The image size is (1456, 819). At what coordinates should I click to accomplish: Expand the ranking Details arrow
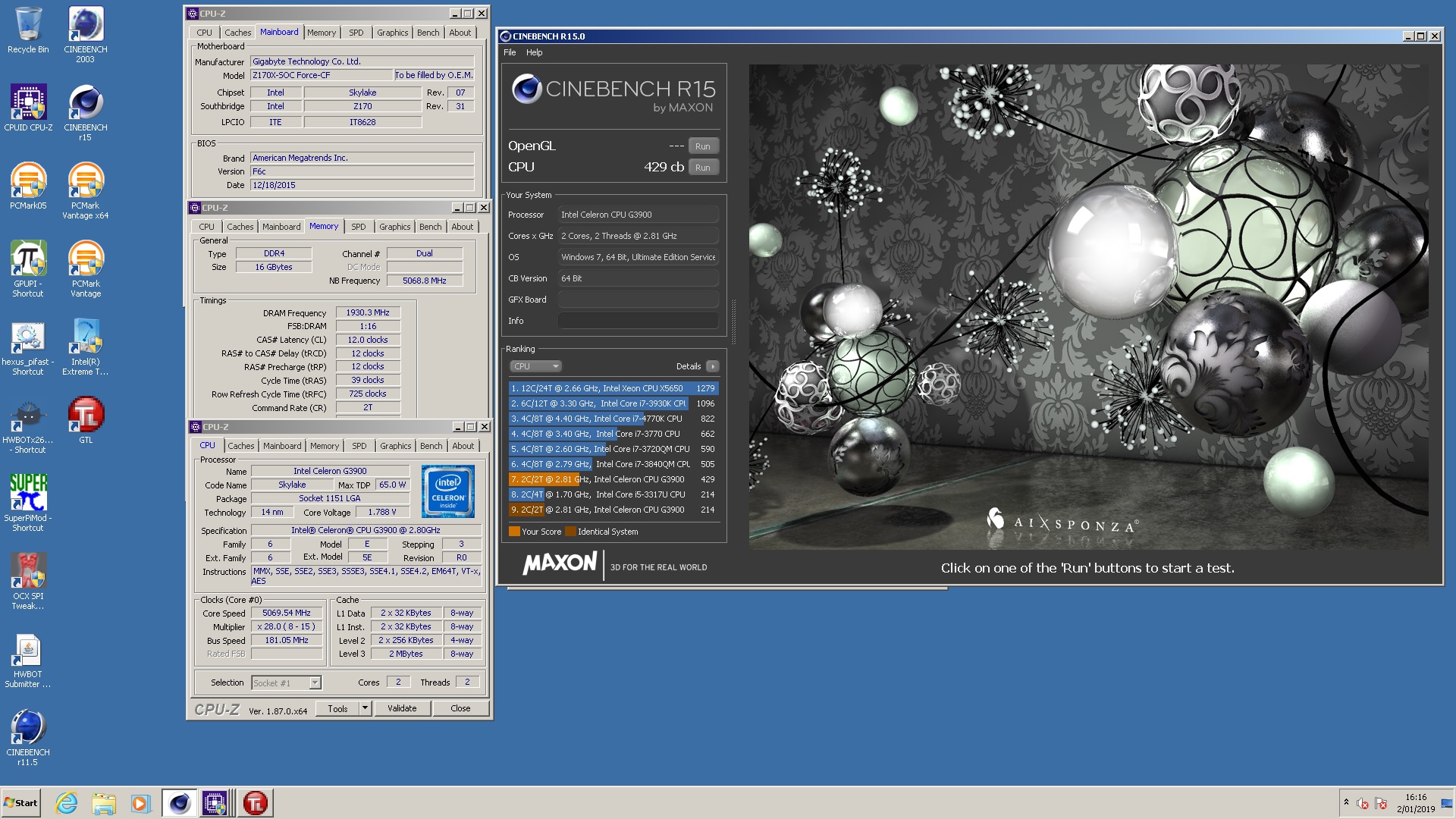(x=712, y=366)
